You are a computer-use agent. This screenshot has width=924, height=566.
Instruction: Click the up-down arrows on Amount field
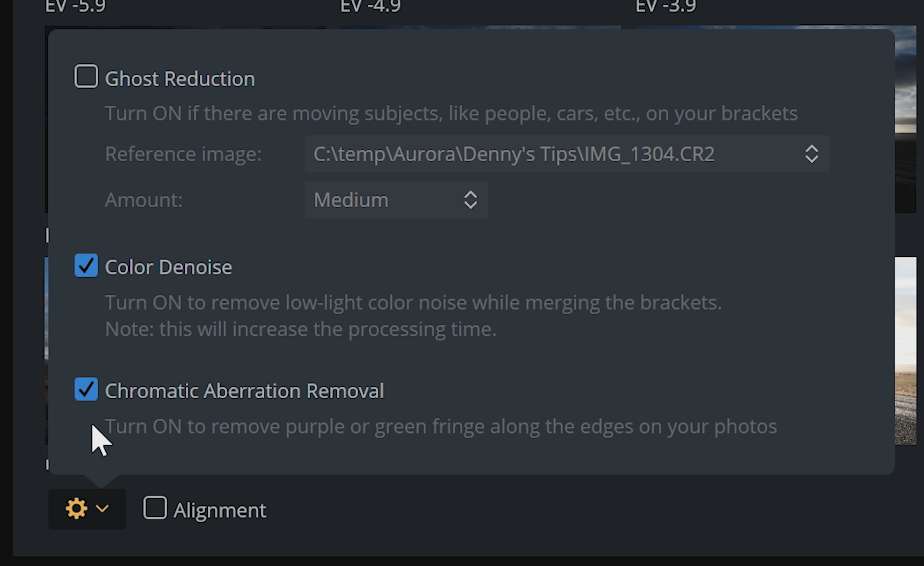(470, 200)
